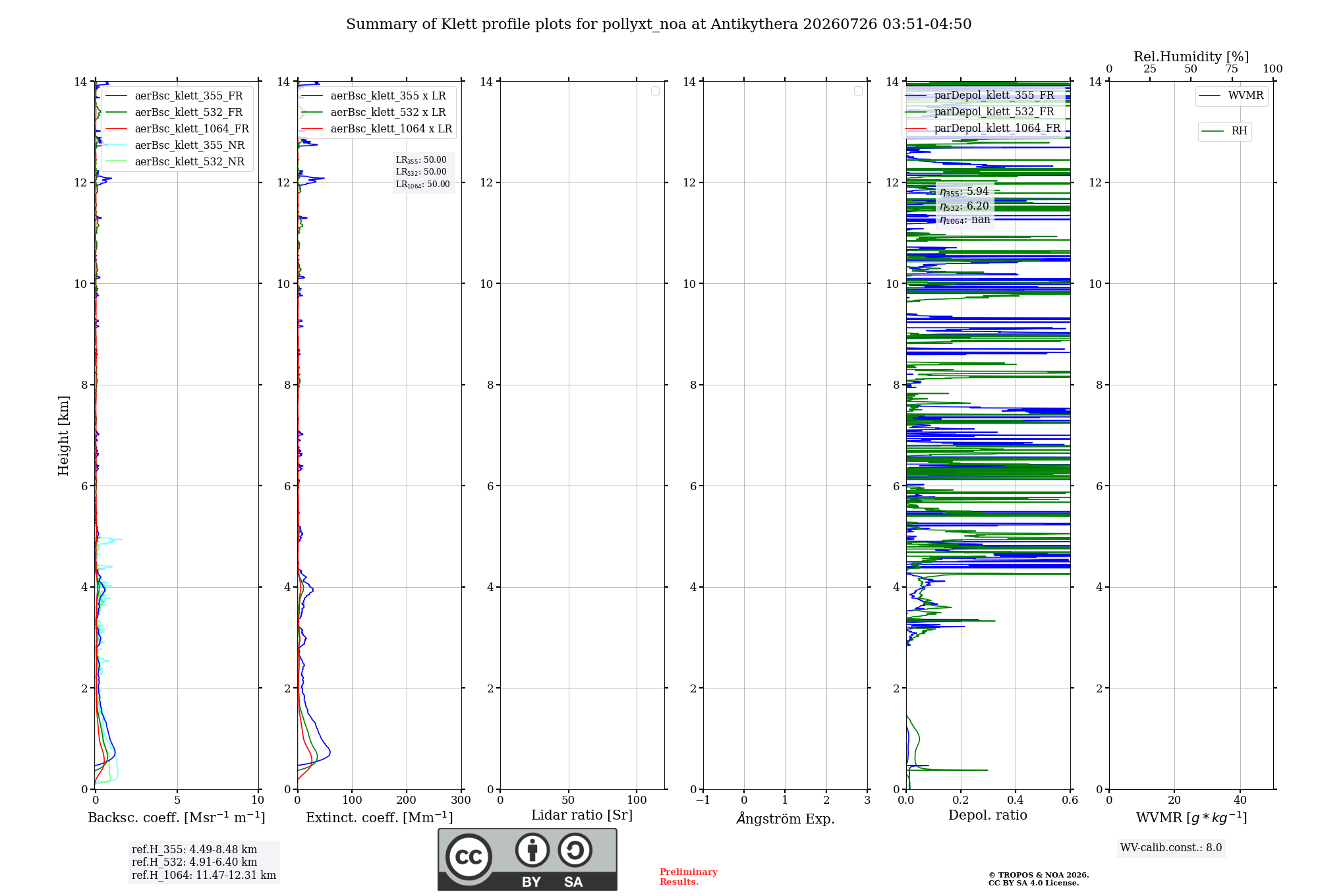Select the RH legend entry

[1224, 131]
